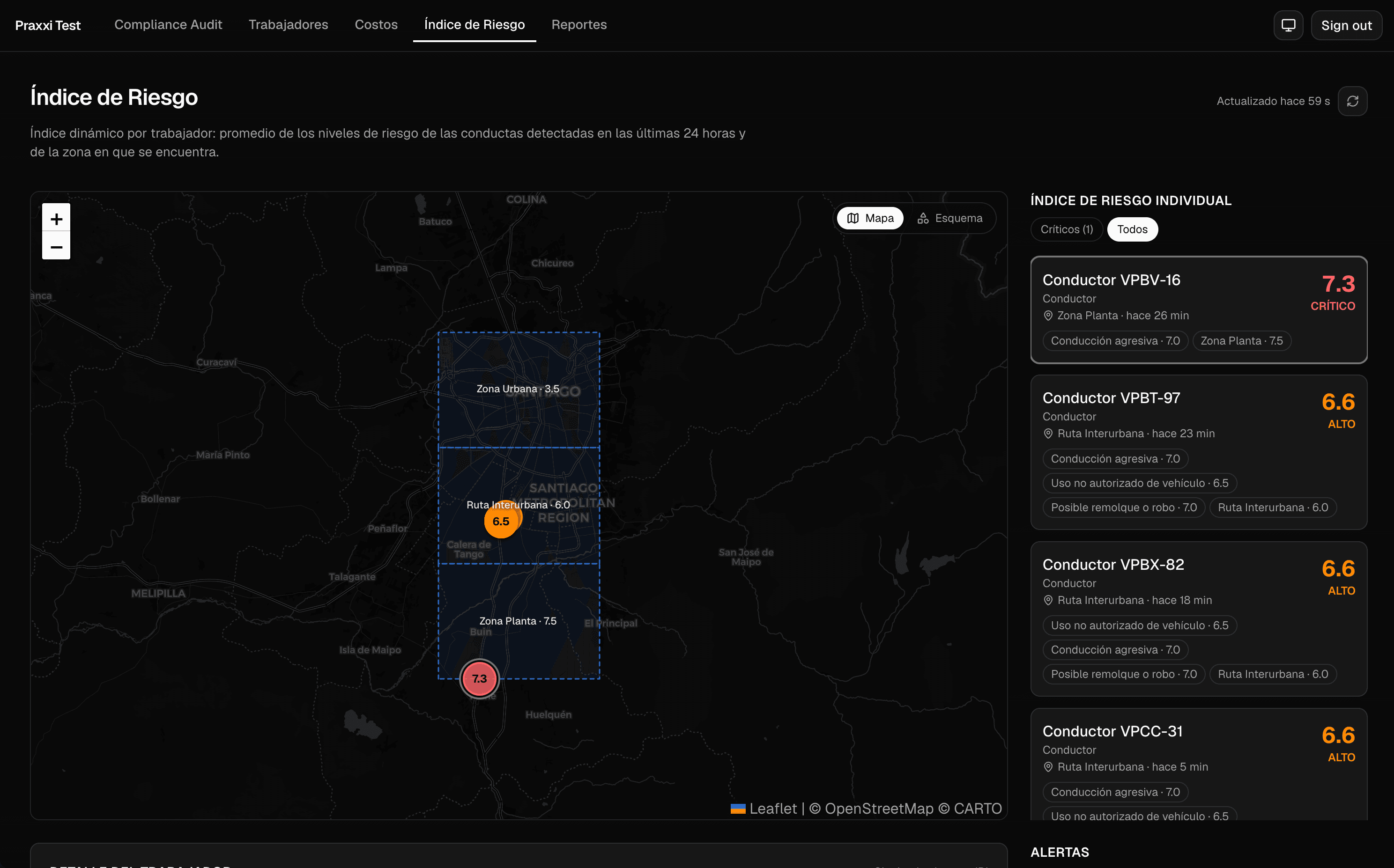Viewport: 1394px width, 868px height.
Task: Click the Zona Planta · 7.5 map label
Action: tap(518, 621)
